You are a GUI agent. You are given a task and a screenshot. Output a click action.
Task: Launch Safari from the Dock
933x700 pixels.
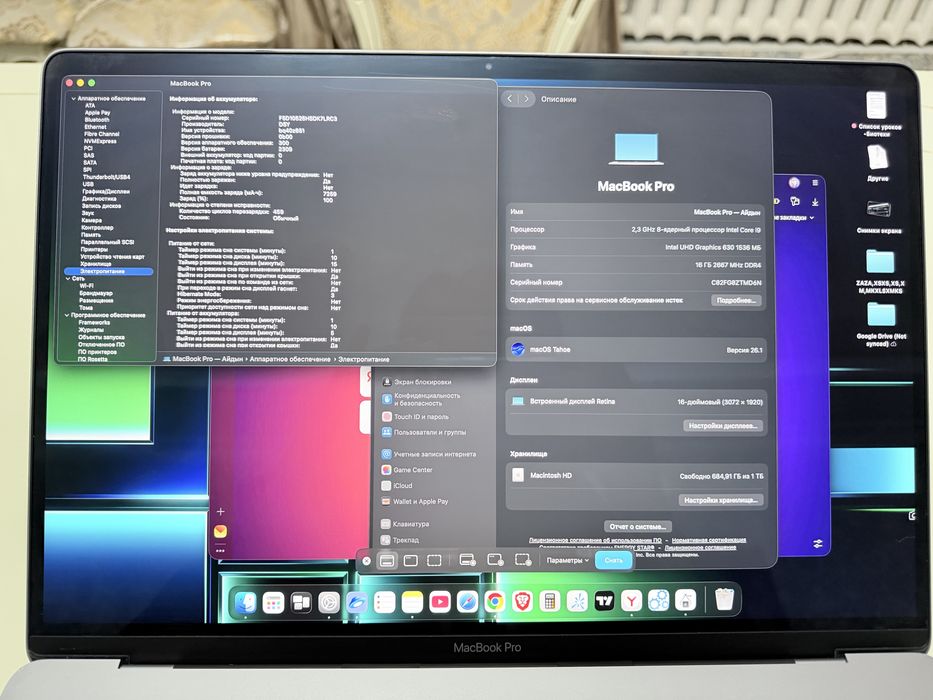[467, 602]
